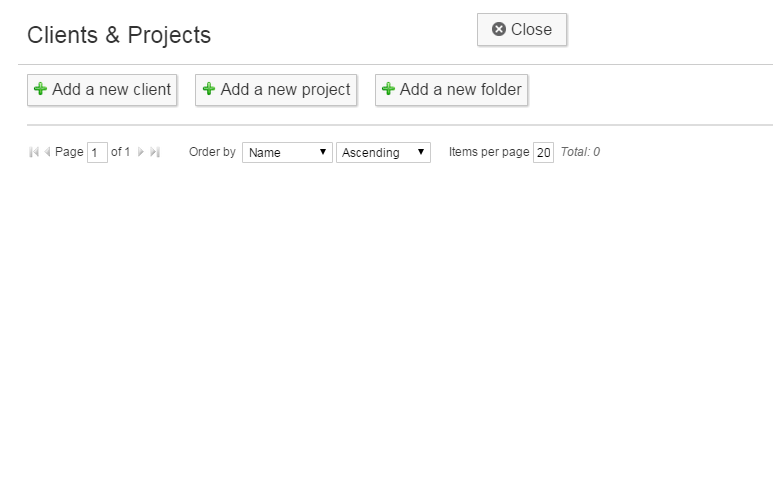Click the X circle icon on Close
The width and height of the screenshot is (773, 495).
pyautogui.click(x=499, y=29)
